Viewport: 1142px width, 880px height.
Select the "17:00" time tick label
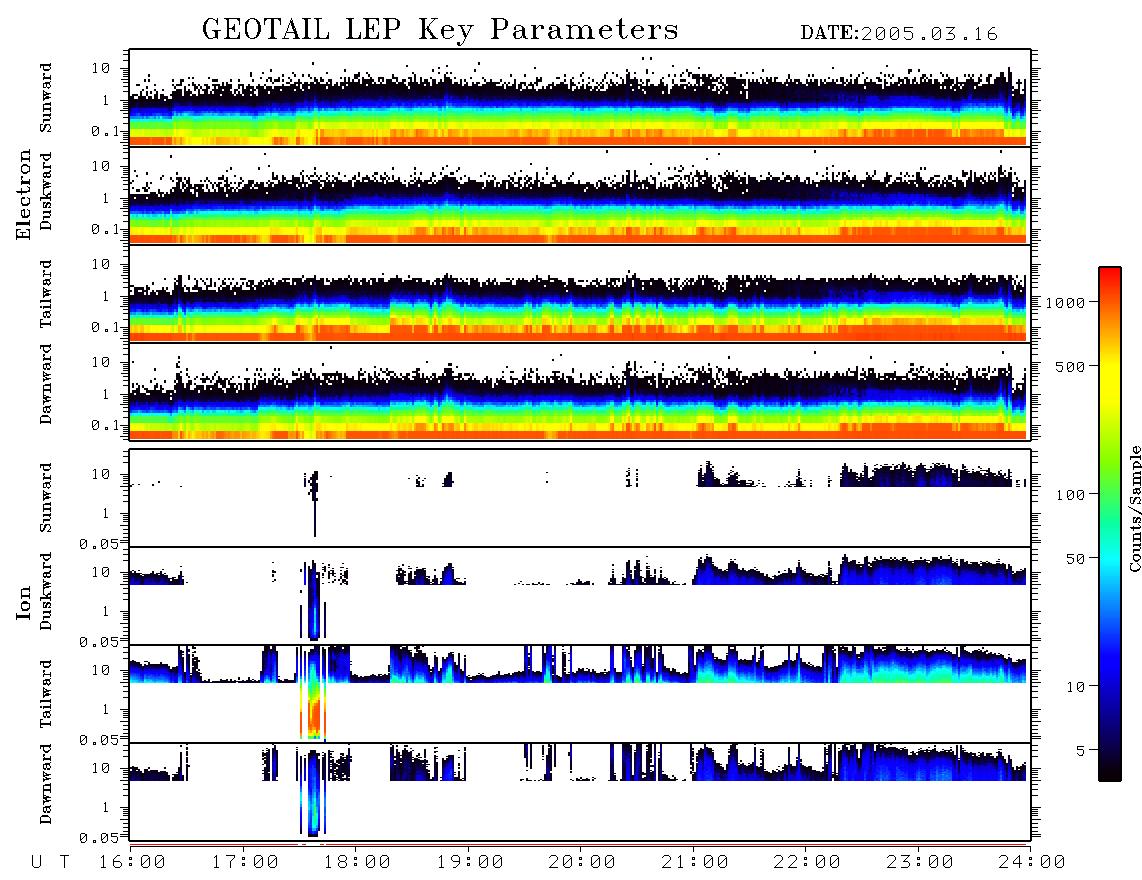coord(245,863)
